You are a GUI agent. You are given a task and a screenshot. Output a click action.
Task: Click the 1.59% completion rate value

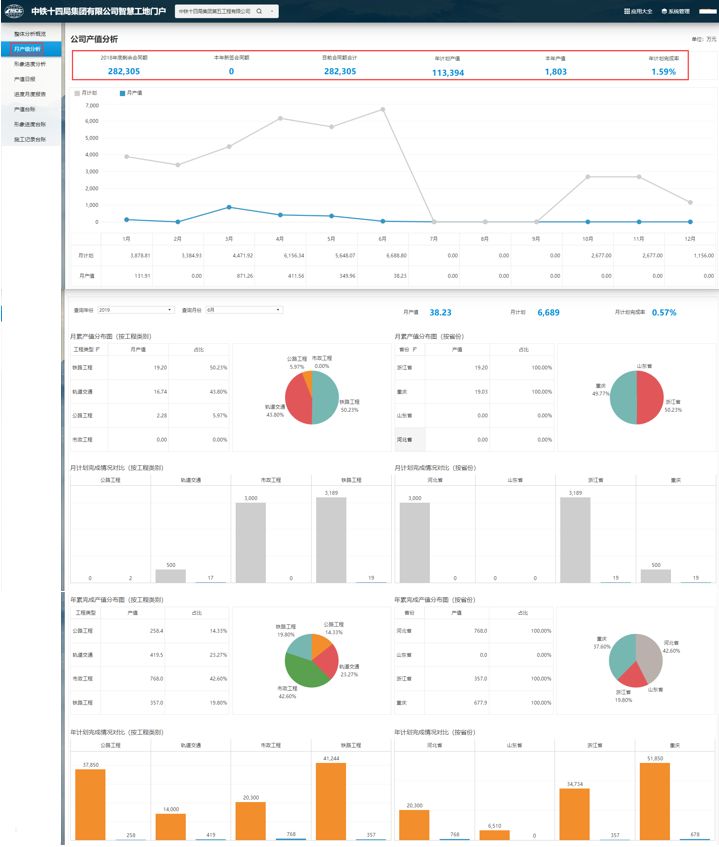(x=663, y=72)
